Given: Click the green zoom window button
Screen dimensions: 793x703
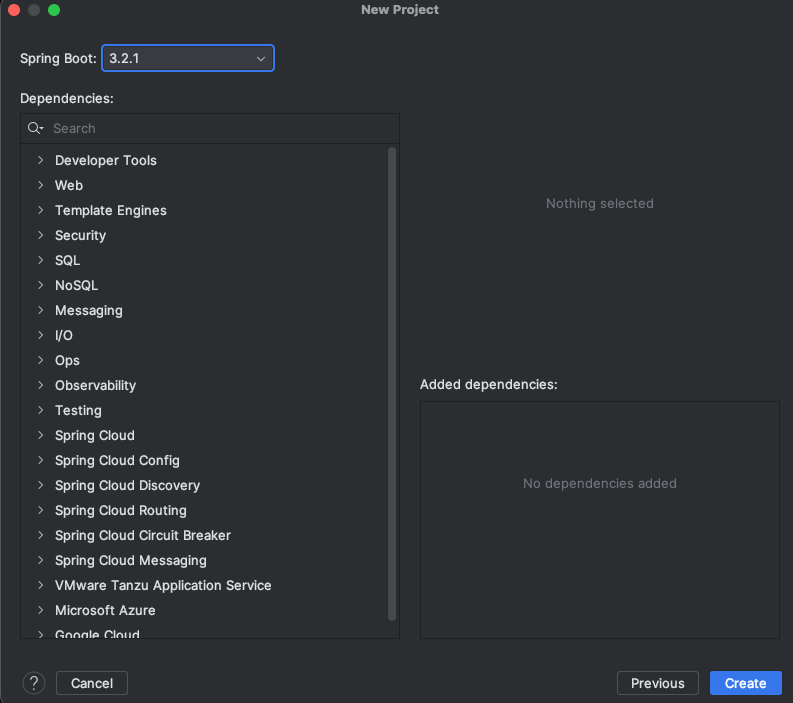Looking at the screenshot, I should pyautogui.click(x=54, y=10).
